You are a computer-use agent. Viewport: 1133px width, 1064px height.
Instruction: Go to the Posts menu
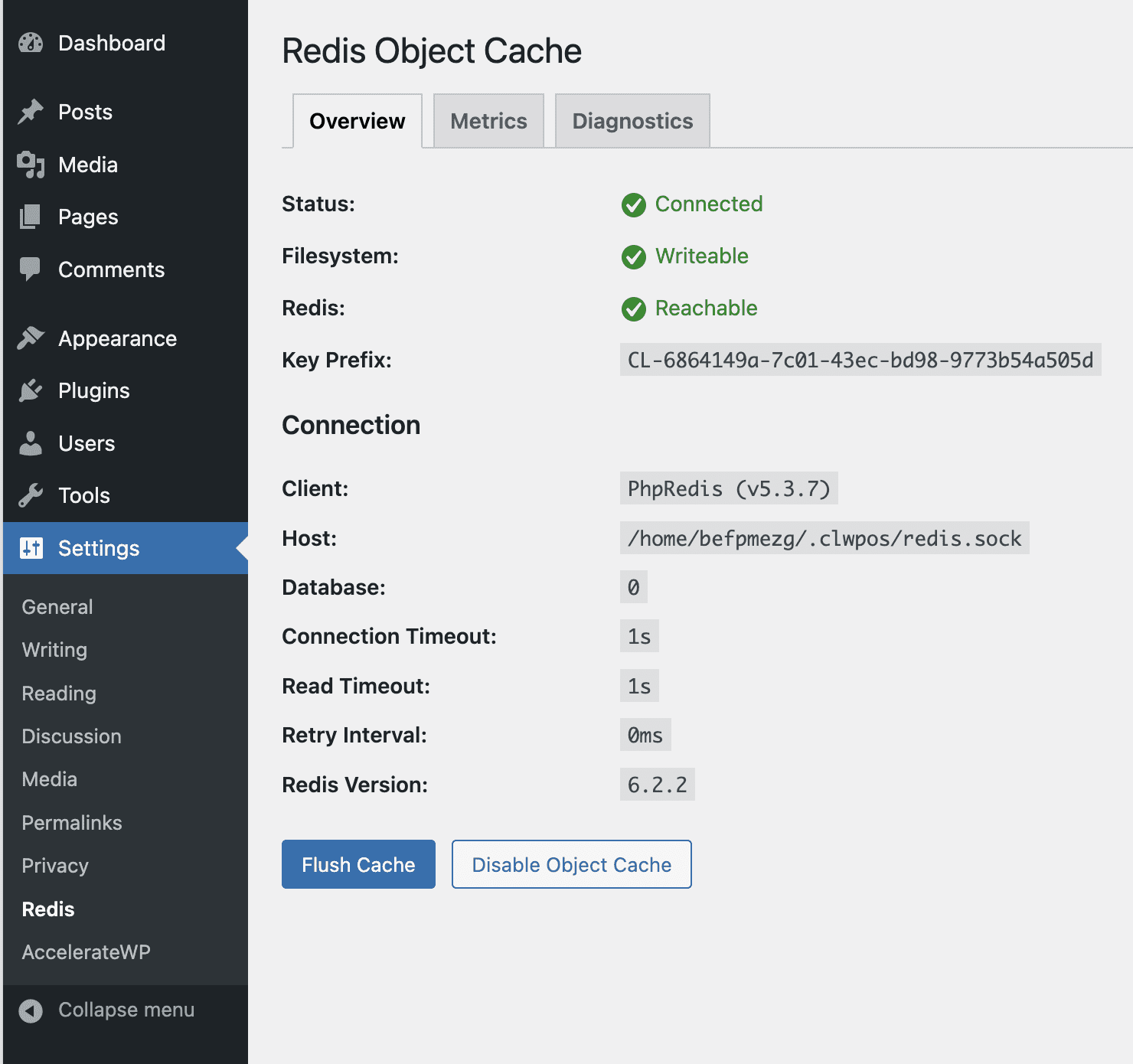click(x=126, y=112)
